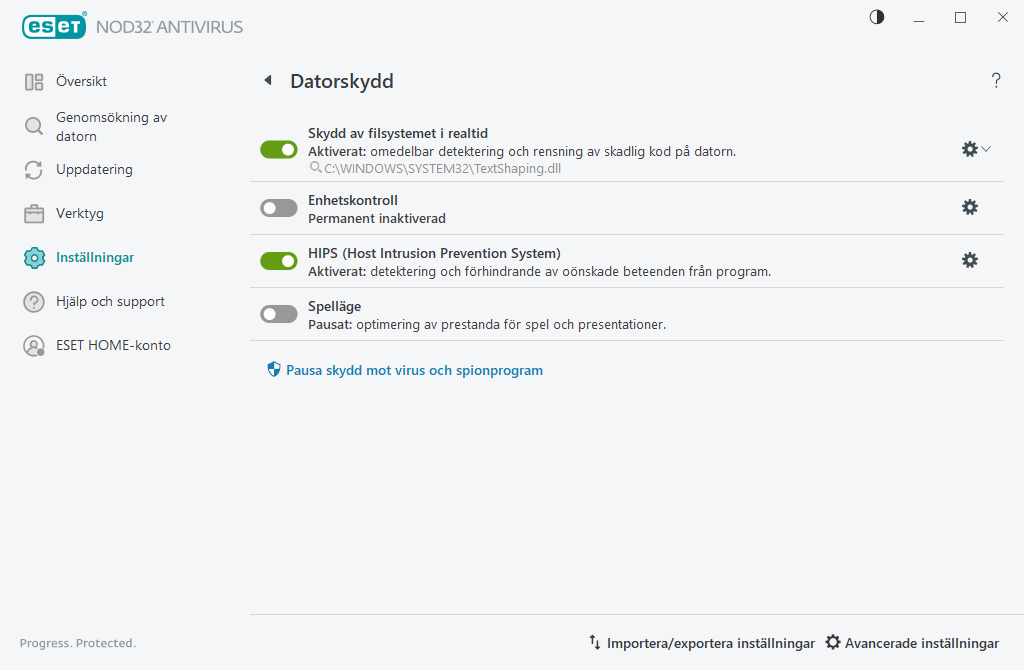The height and width of the screenshot is (670, 1024).
Task: Click Pausa skydd mot virus och spionprogram
Action: (x=414, y=370)
